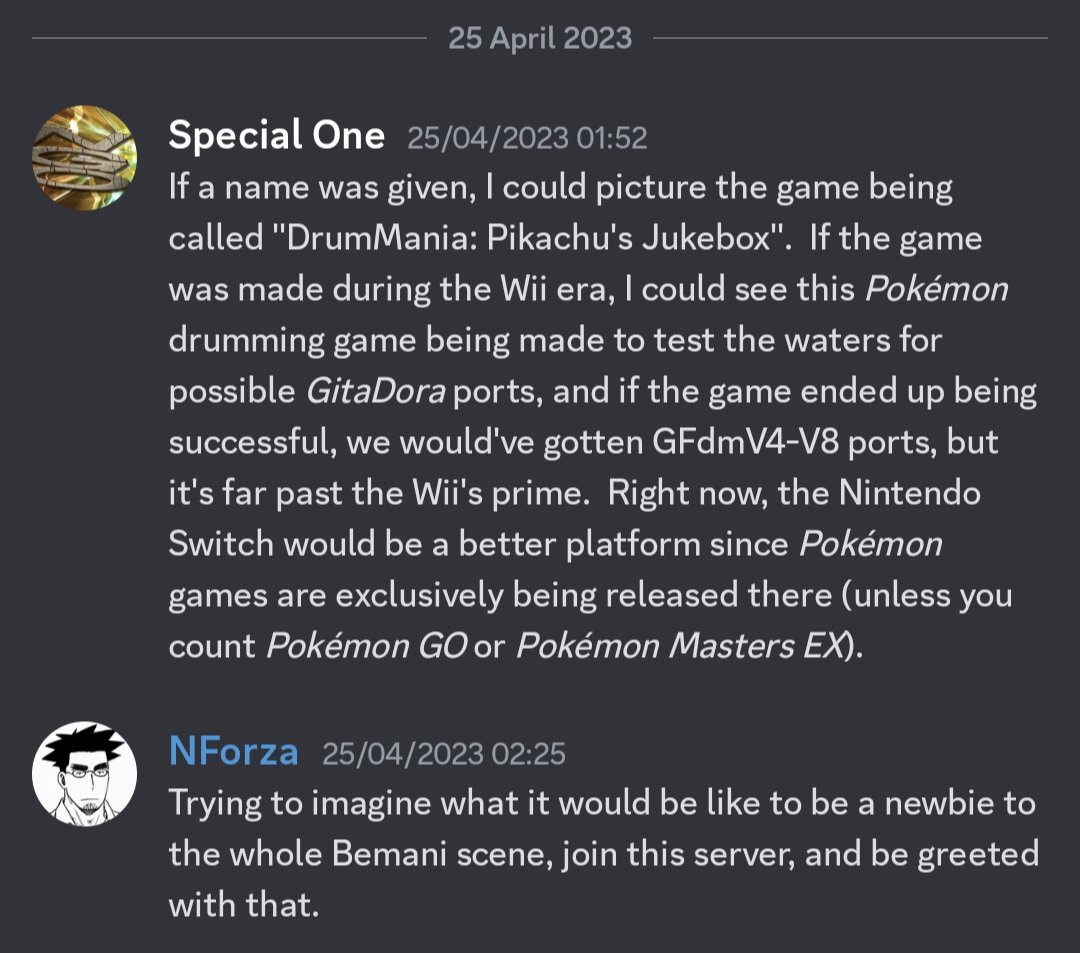Click italic Pokémon after "better platform since"

coord(870,544)
